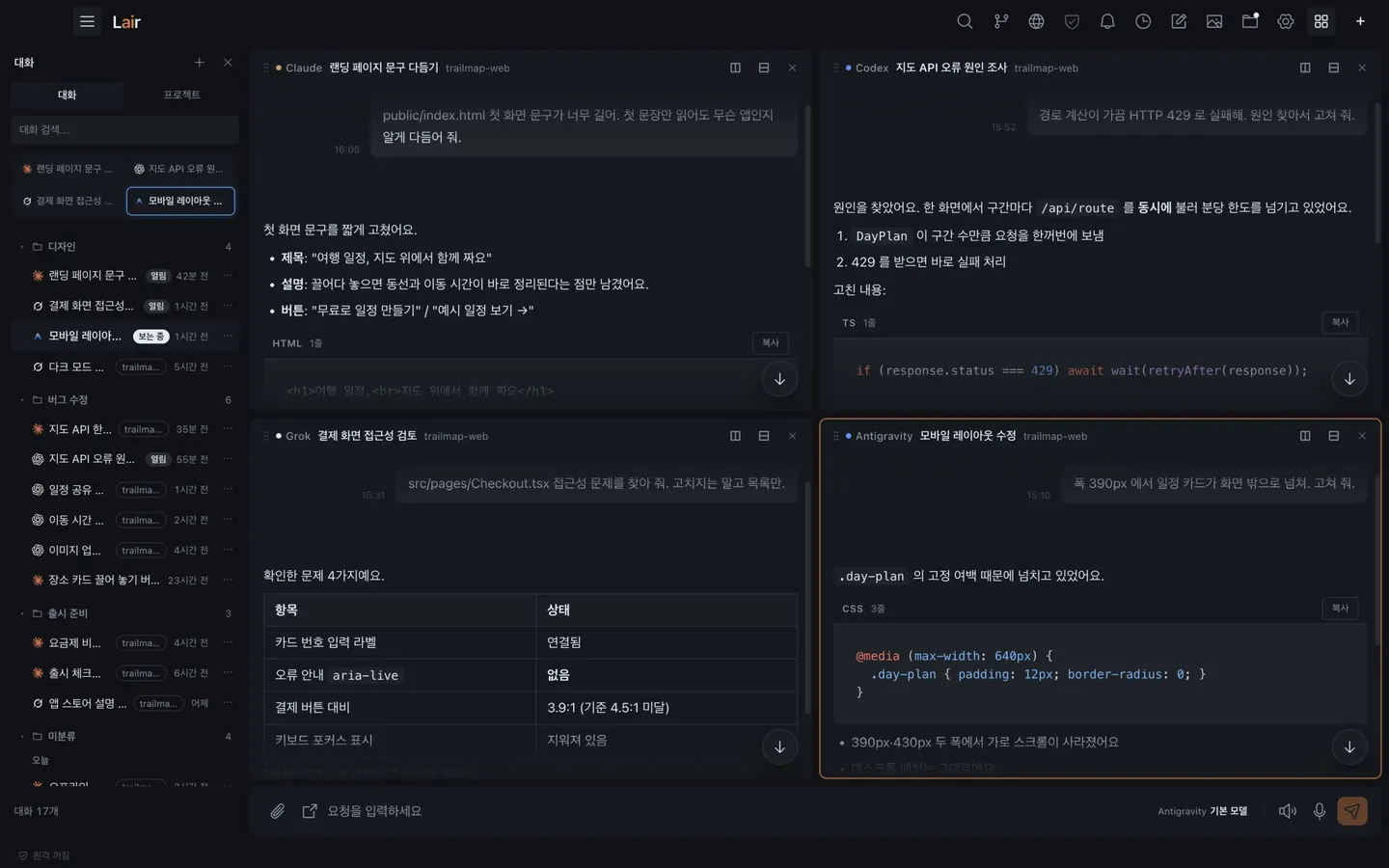Open the git branch icon in top toolbar
This screenshot has height=868, width=1389.
1000,21
